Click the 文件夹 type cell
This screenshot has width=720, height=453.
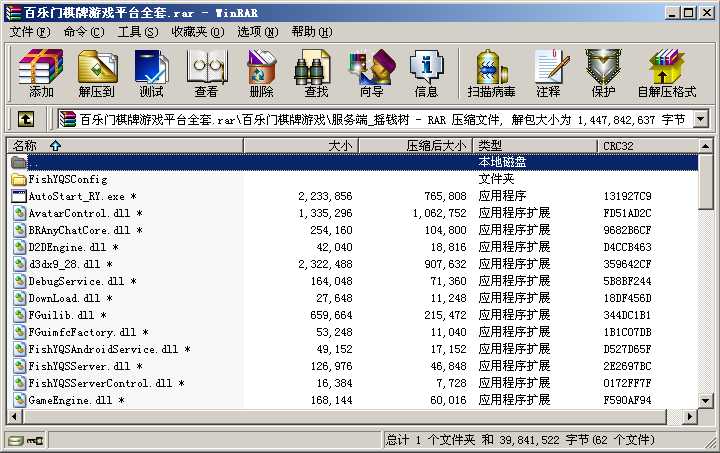(496, 179)
